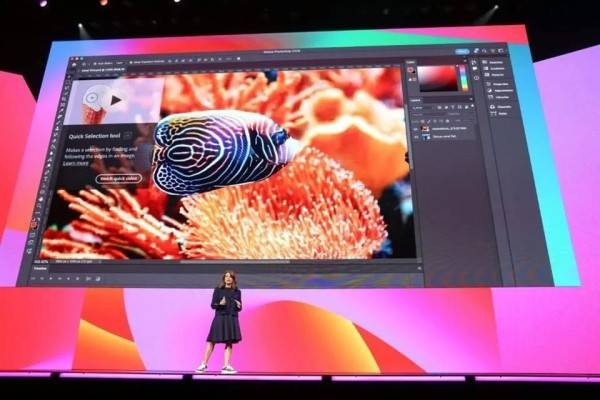The width and height of the screenshot is (600, 400).
Task: Open the layer blending mode dropdown
Action: click(429, 114)
